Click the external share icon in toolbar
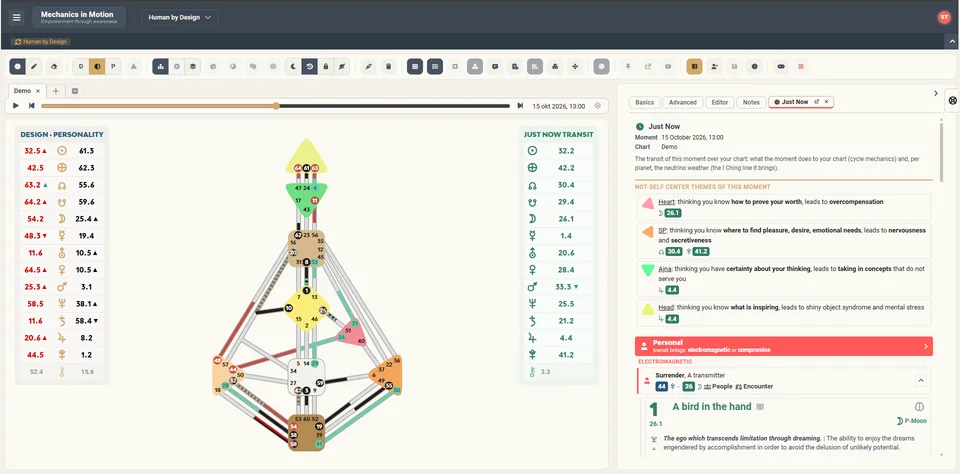 [x=648, y=66]
